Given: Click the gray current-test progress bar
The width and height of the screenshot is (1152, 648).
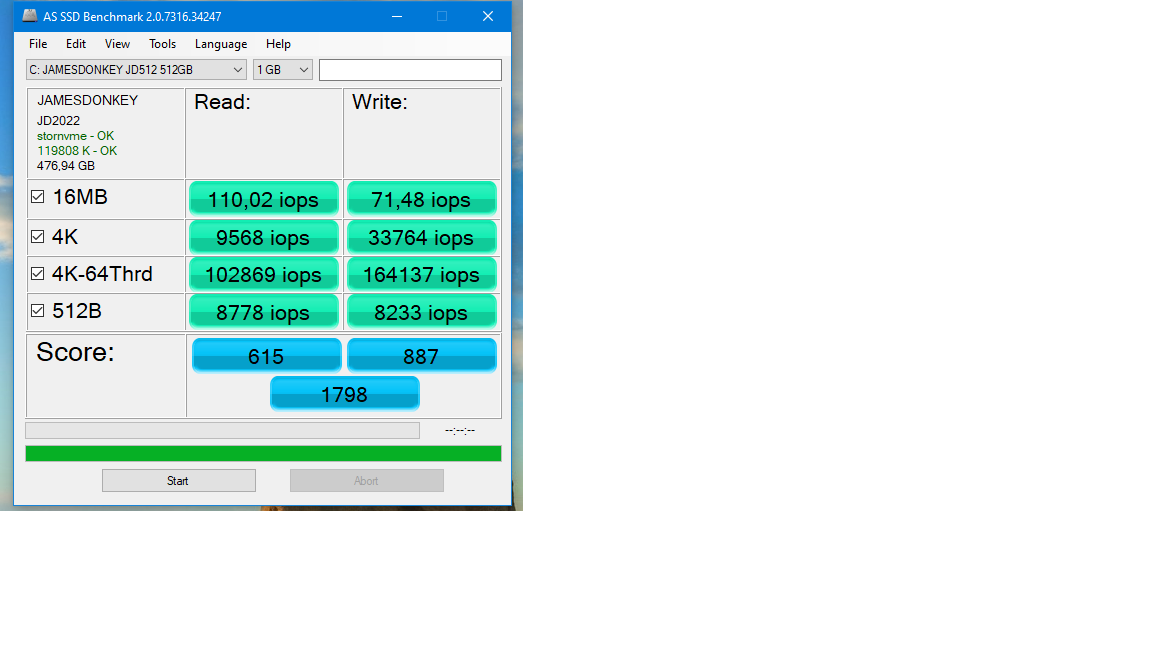Looking at the screenshot, I should click(223, 431).
